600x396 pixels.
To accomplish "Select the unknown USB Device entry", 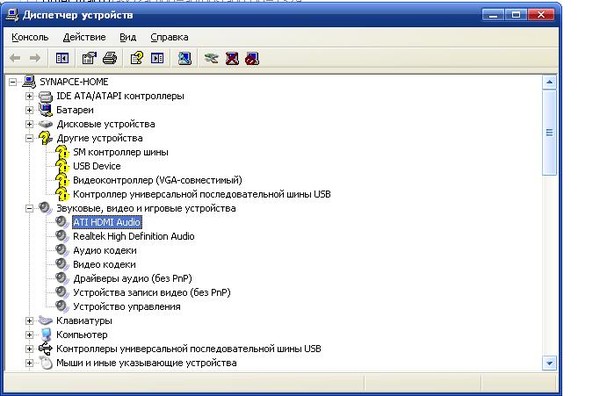I will (97, 166).
